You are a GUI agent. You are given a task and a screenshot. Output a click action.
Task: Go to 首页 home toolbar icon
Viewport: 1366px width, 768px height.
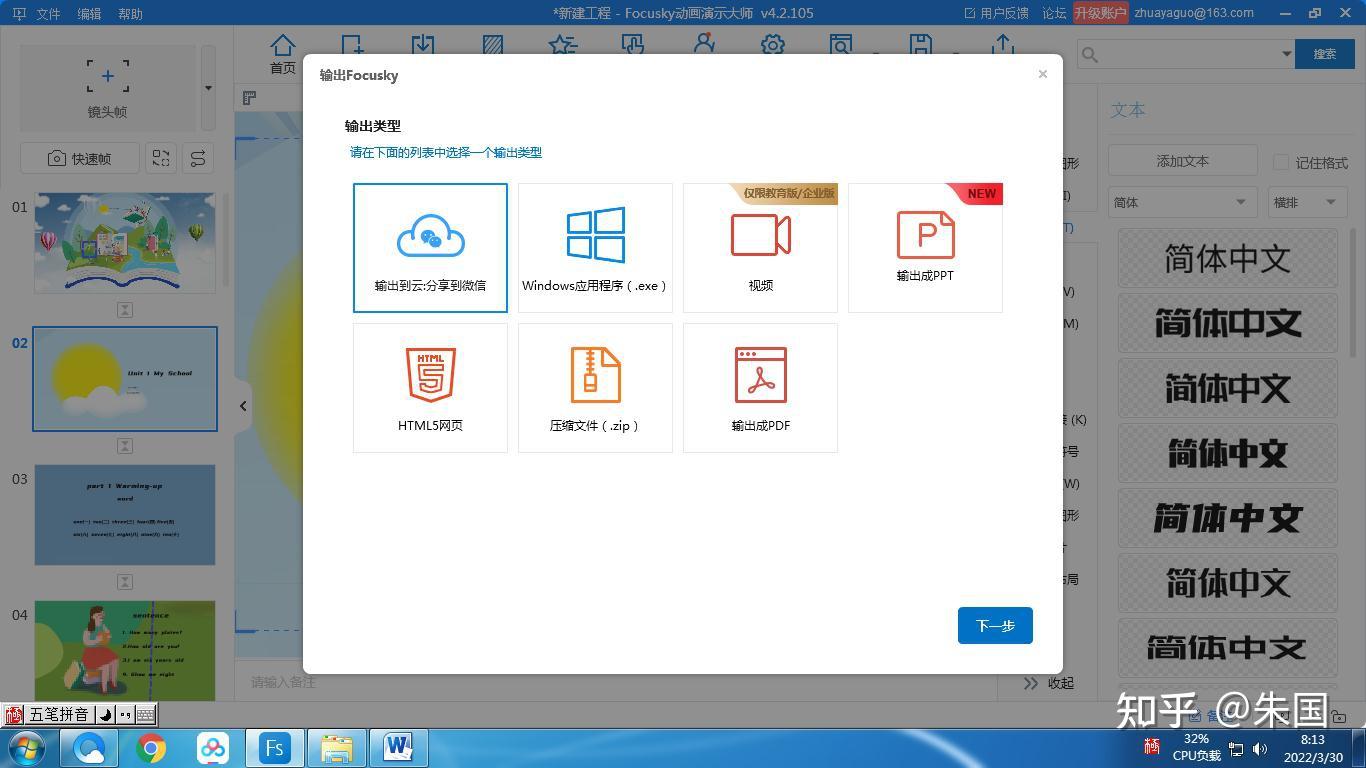point(283,54)
